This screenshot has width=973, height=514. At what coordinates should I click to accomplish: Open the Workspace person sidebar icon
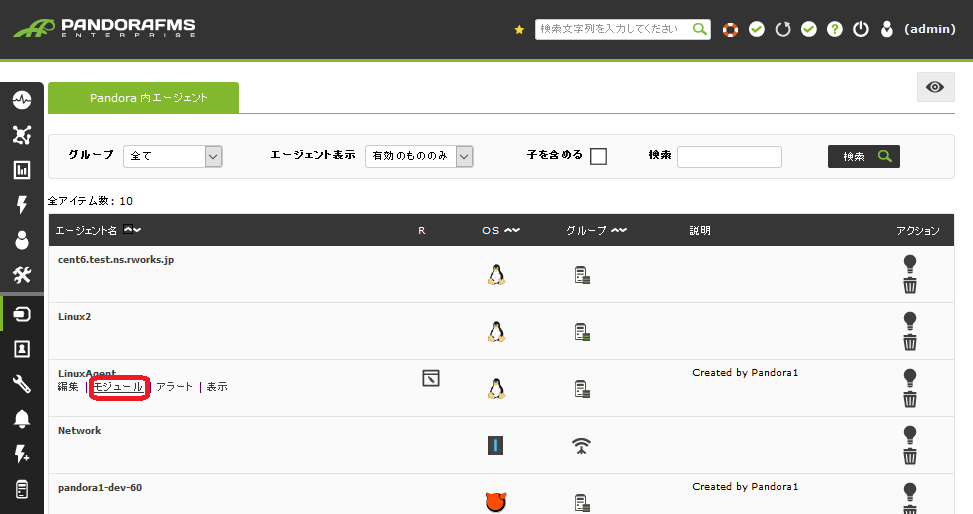[x=22, y=240]
